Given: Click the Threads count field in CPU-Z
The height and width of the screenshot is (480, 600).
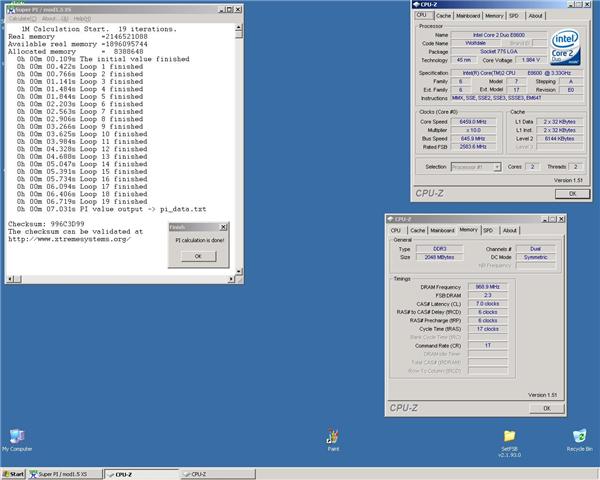Looking at the screenshot, I should pyautogui.click(x=576, y=167).
